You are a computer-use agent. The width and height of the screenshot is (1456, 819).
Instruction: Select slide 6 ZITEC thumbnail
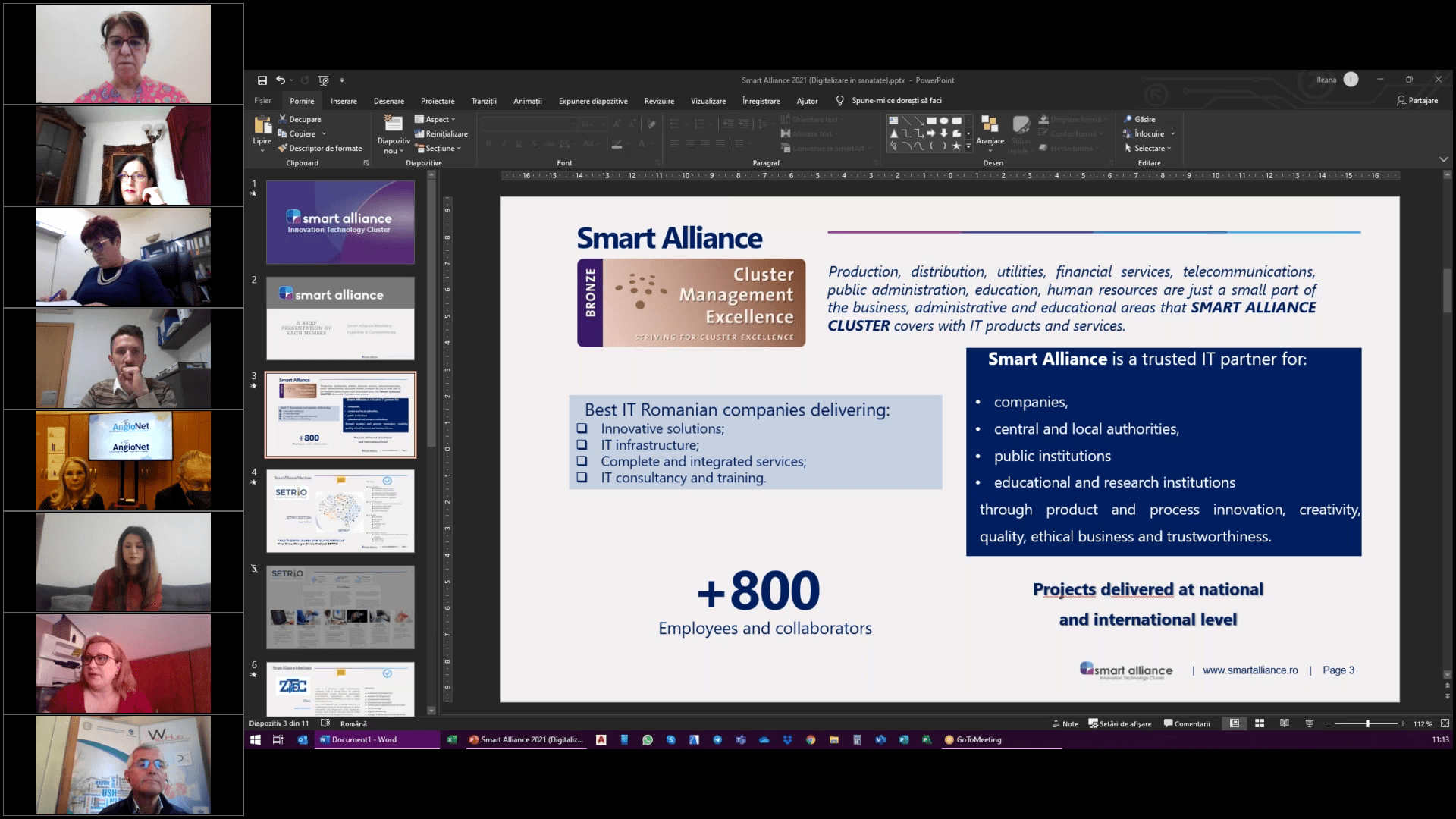[340, 689]
